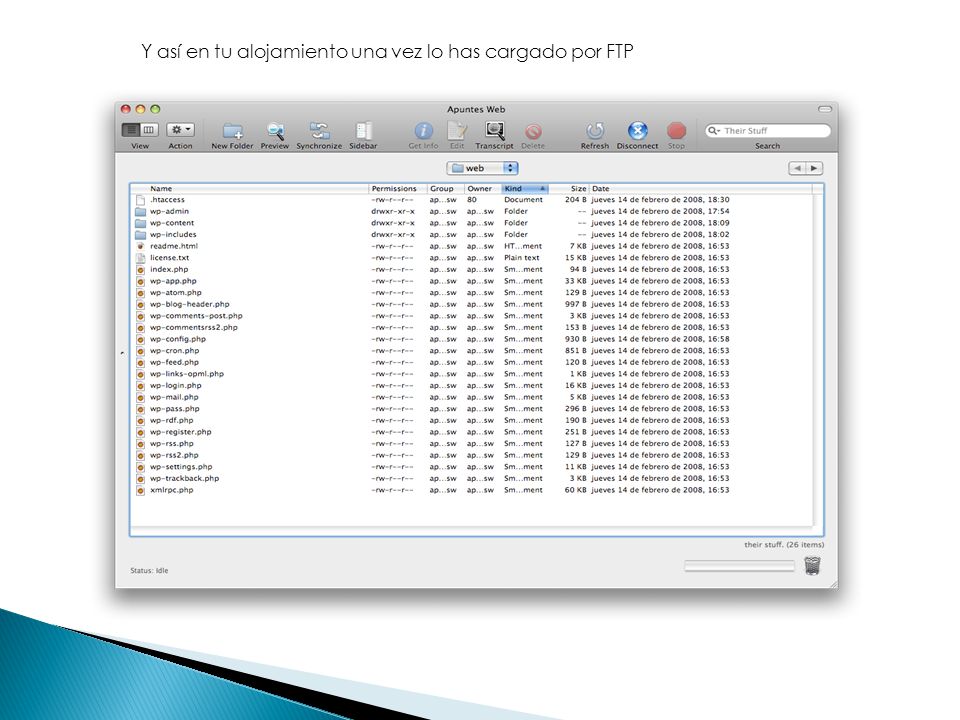Select wp-settings.php in the list
This screenshot has width=960, height=720.
(471, 467)
